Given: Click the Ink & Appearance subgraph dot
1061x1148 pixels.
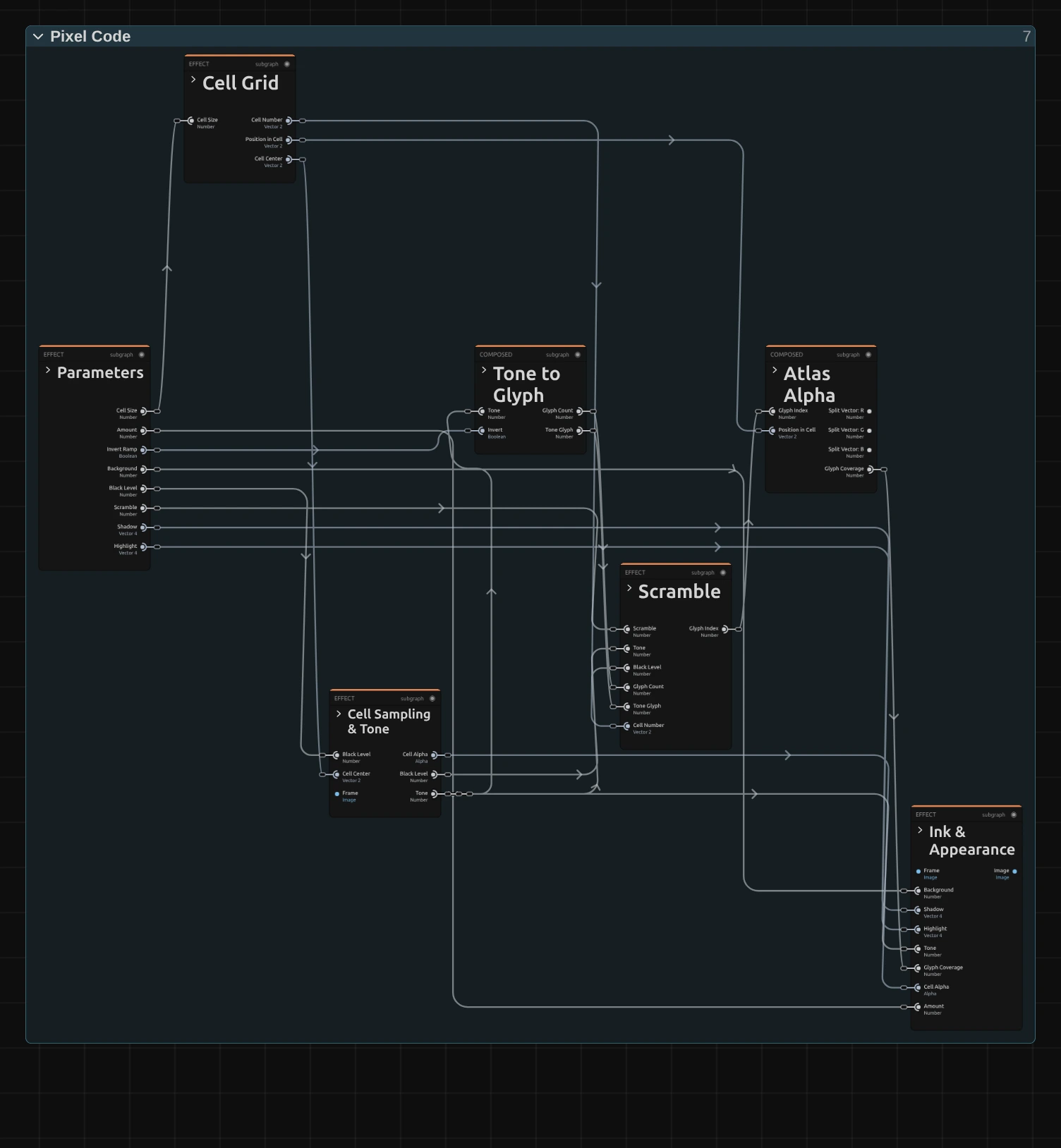Looking at the screenshot, I should [x=1014, y=815].
